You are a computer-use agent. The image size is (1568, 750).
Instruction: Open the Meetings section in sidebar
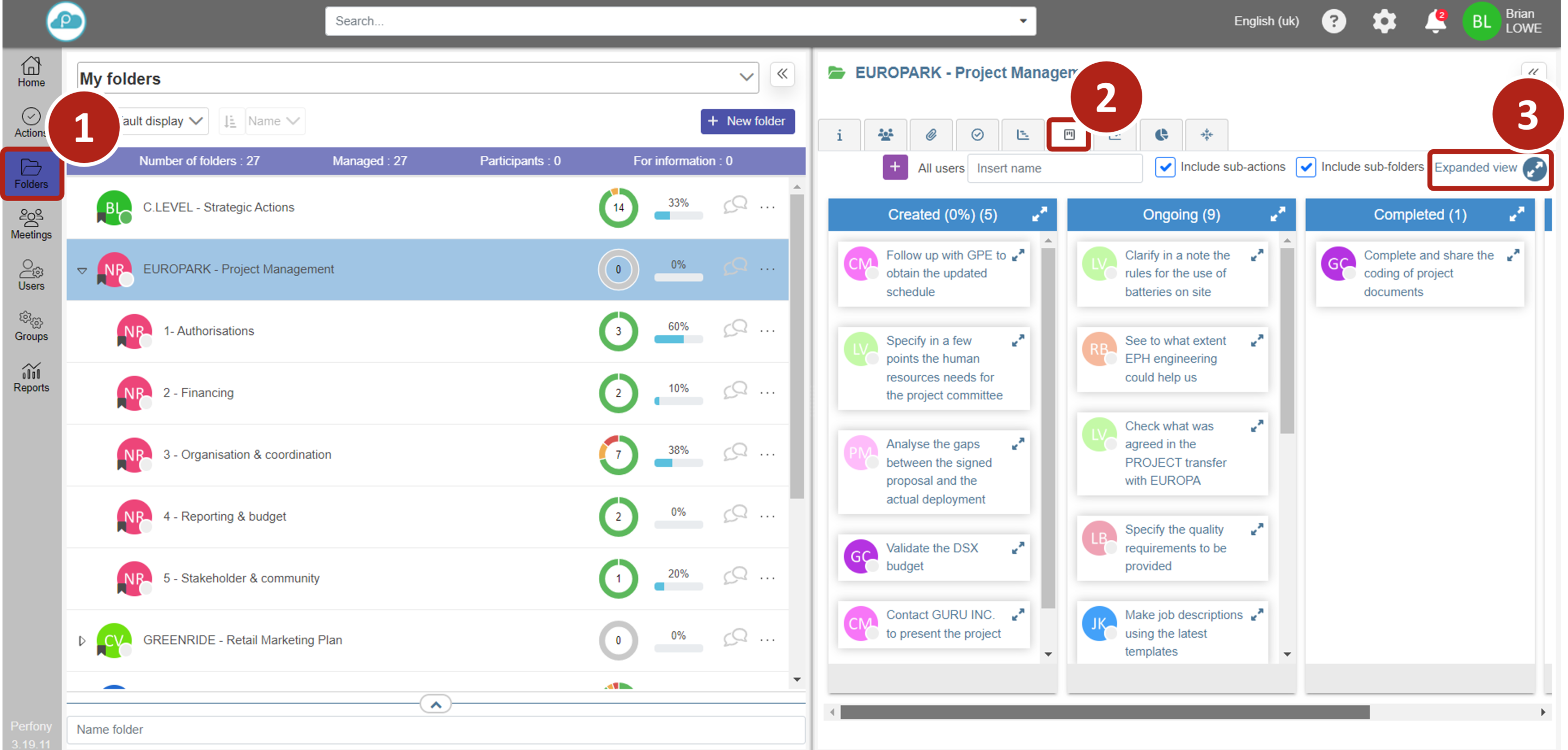(x=31, y=223)
